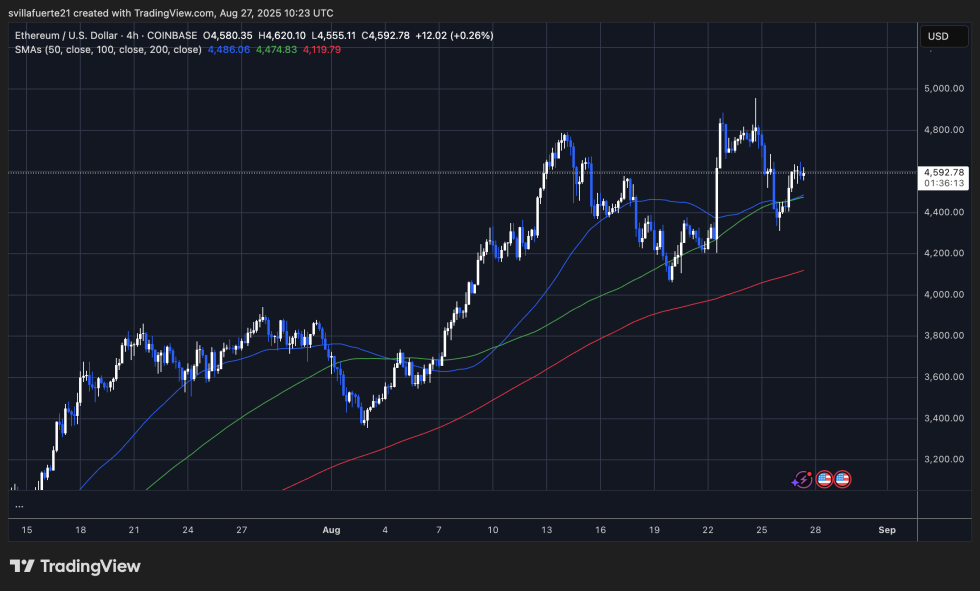This screenshot has width=980, height=591.
Task: Click the TradingView logo
Action: pos(75,565)
